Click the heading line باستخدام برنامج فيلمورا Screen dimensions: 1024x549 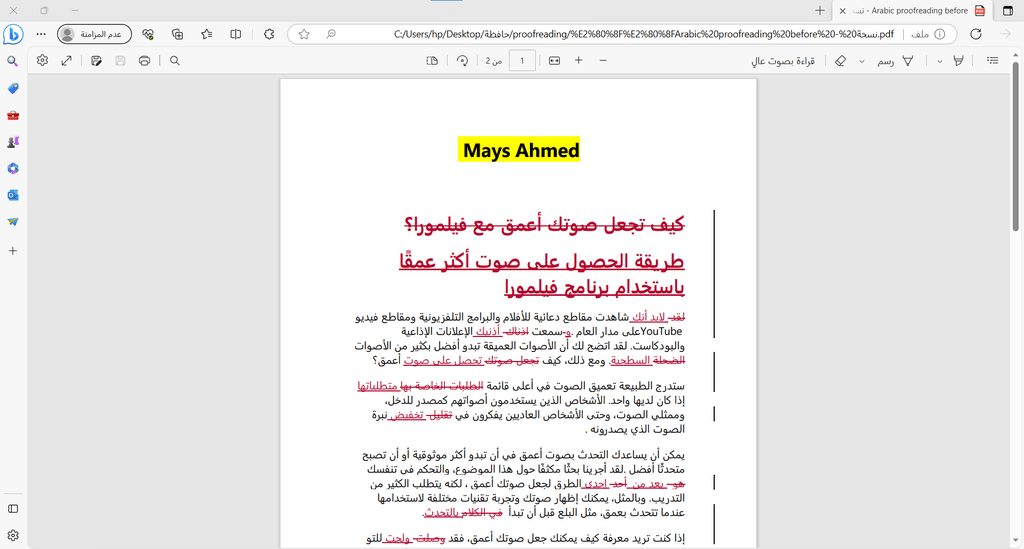click(x=594, y=287)
